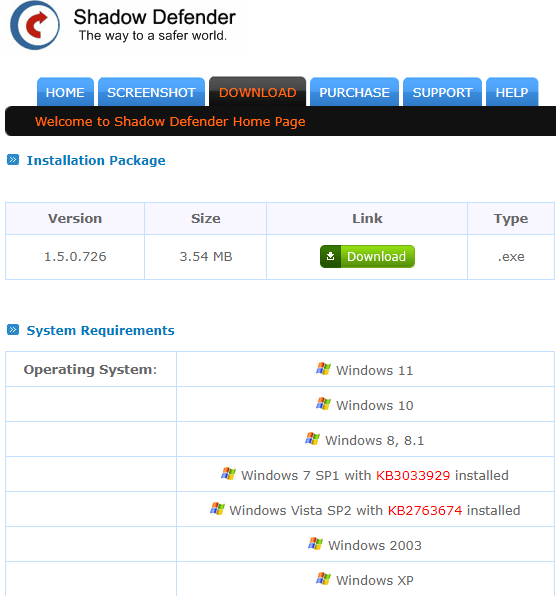Screen dimensions: 556x596
Task: Click the download arrow icon on the green button
Action: pos(331,257)
